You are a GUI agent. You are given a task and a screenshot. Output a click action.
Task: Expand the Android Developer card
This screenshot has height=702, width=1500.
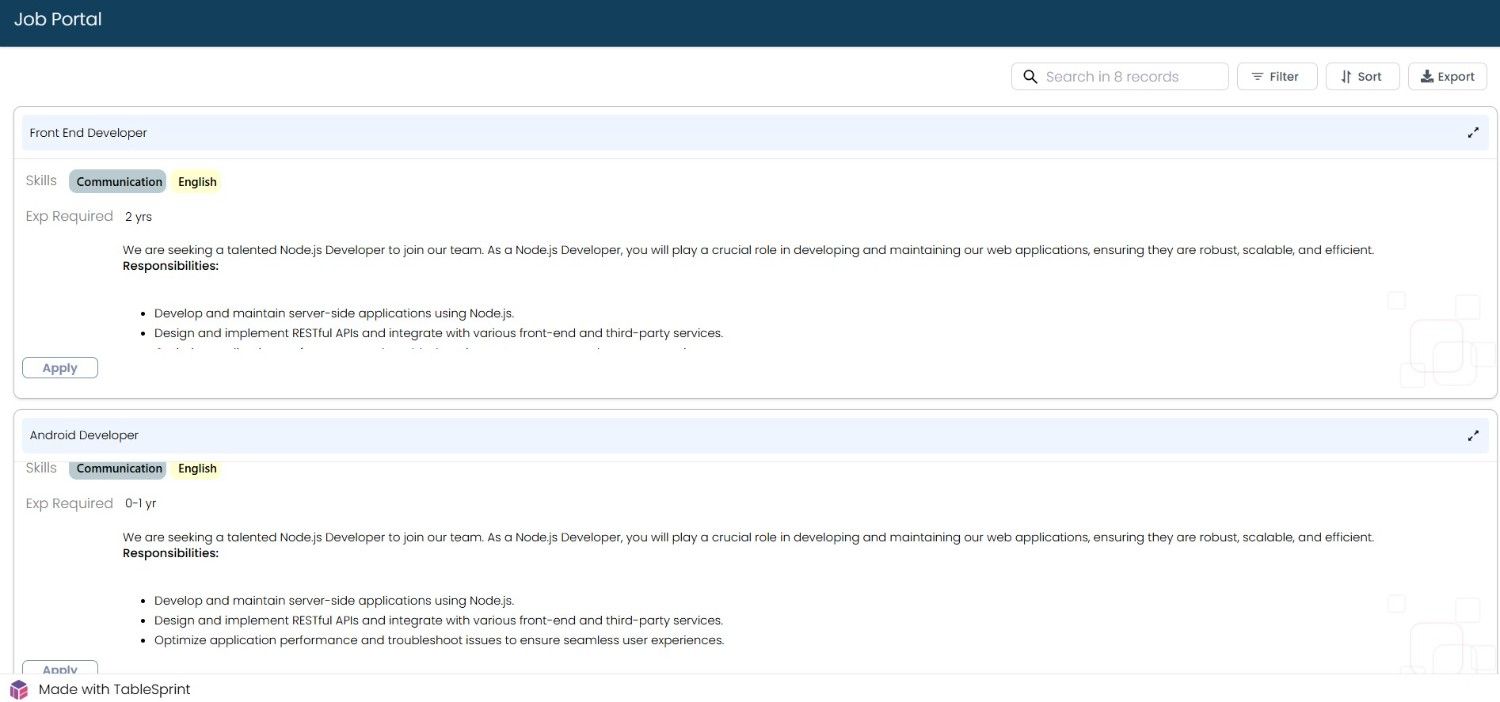click(x=1473, y=436)
